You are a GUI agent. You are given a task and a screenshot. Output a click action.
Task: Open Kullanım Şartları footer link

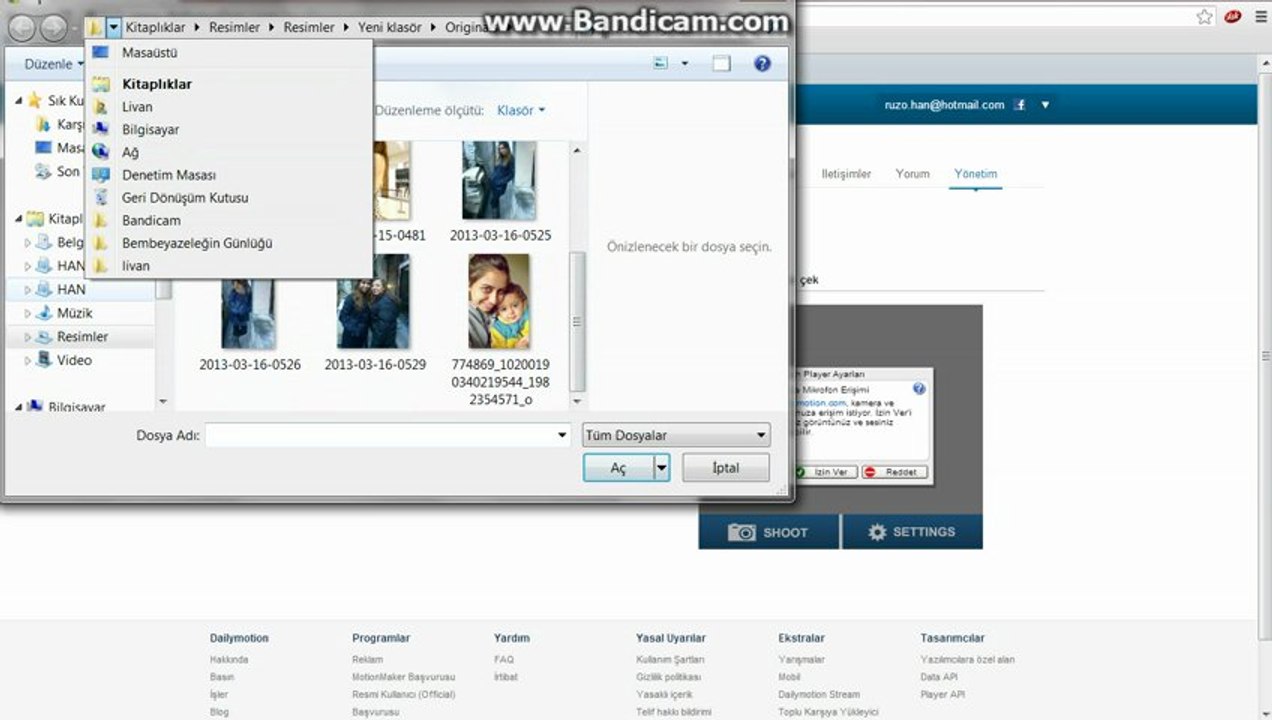[x=670, y=660]
